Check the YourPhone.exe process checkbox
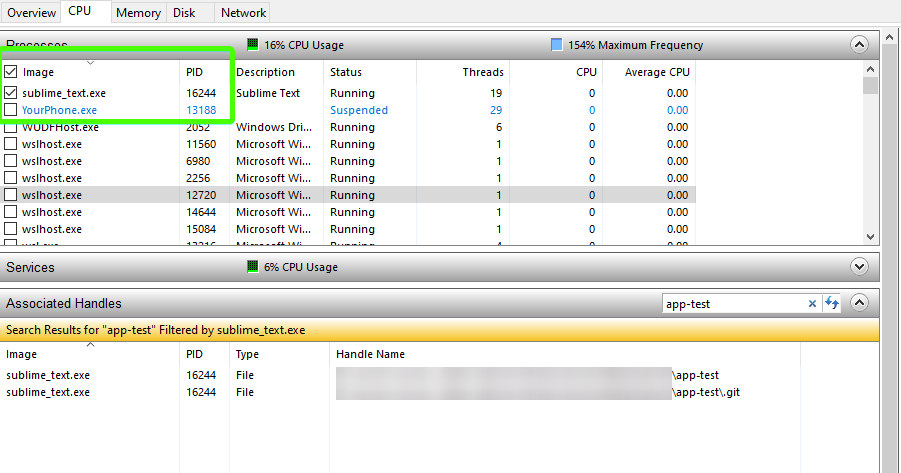 tap(11, 110)
